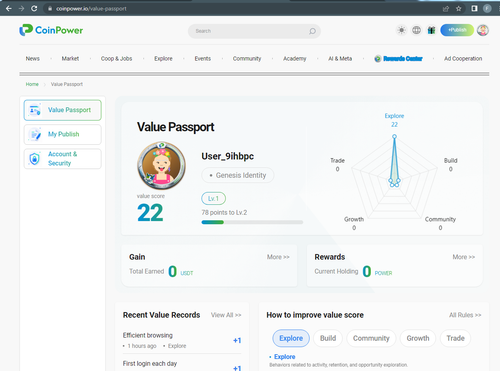The width and height of the screenshot is (500, 371).
Task: Bookmark page with the star icon
Action: [x=459, y=9]
